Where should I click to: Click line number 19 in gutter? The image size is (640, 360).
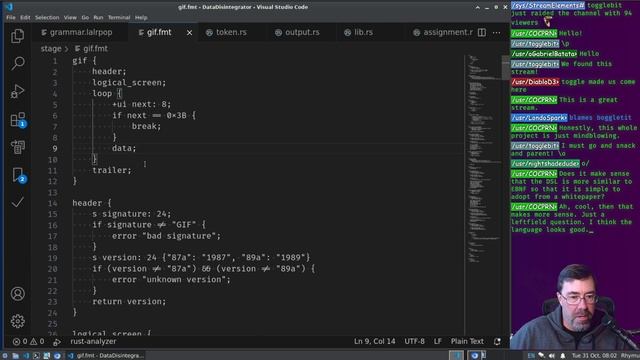pos(52,258)
